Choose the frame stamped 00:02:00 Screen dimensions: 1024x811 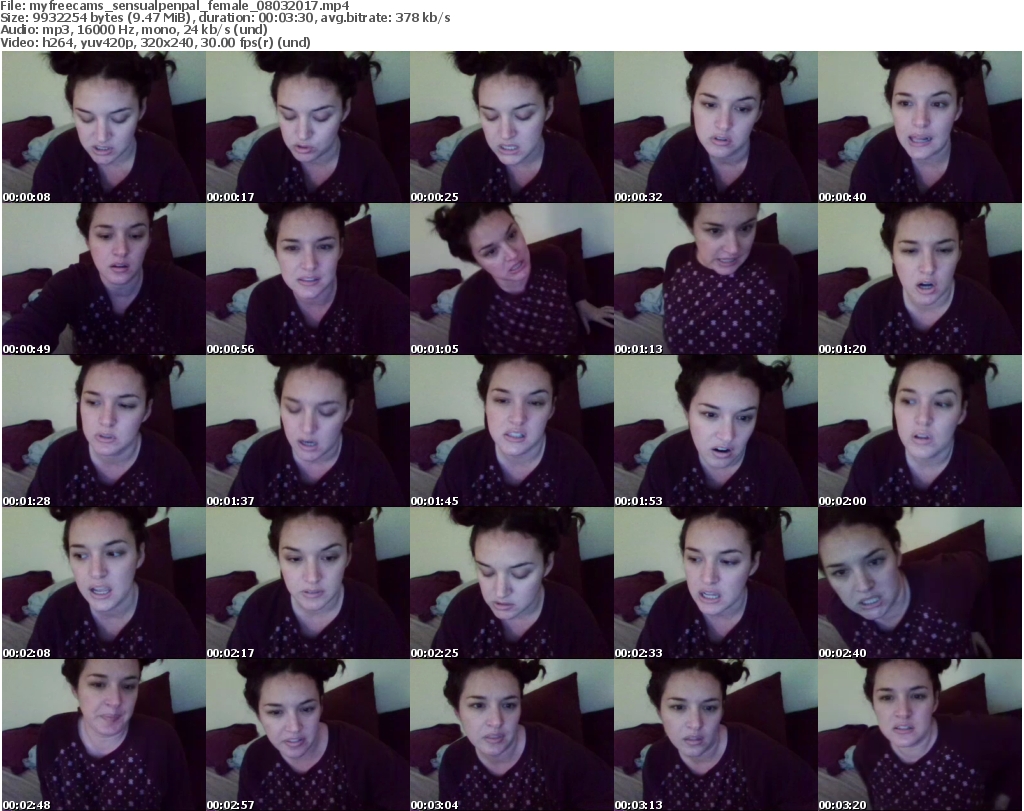(x=920, y=431)
